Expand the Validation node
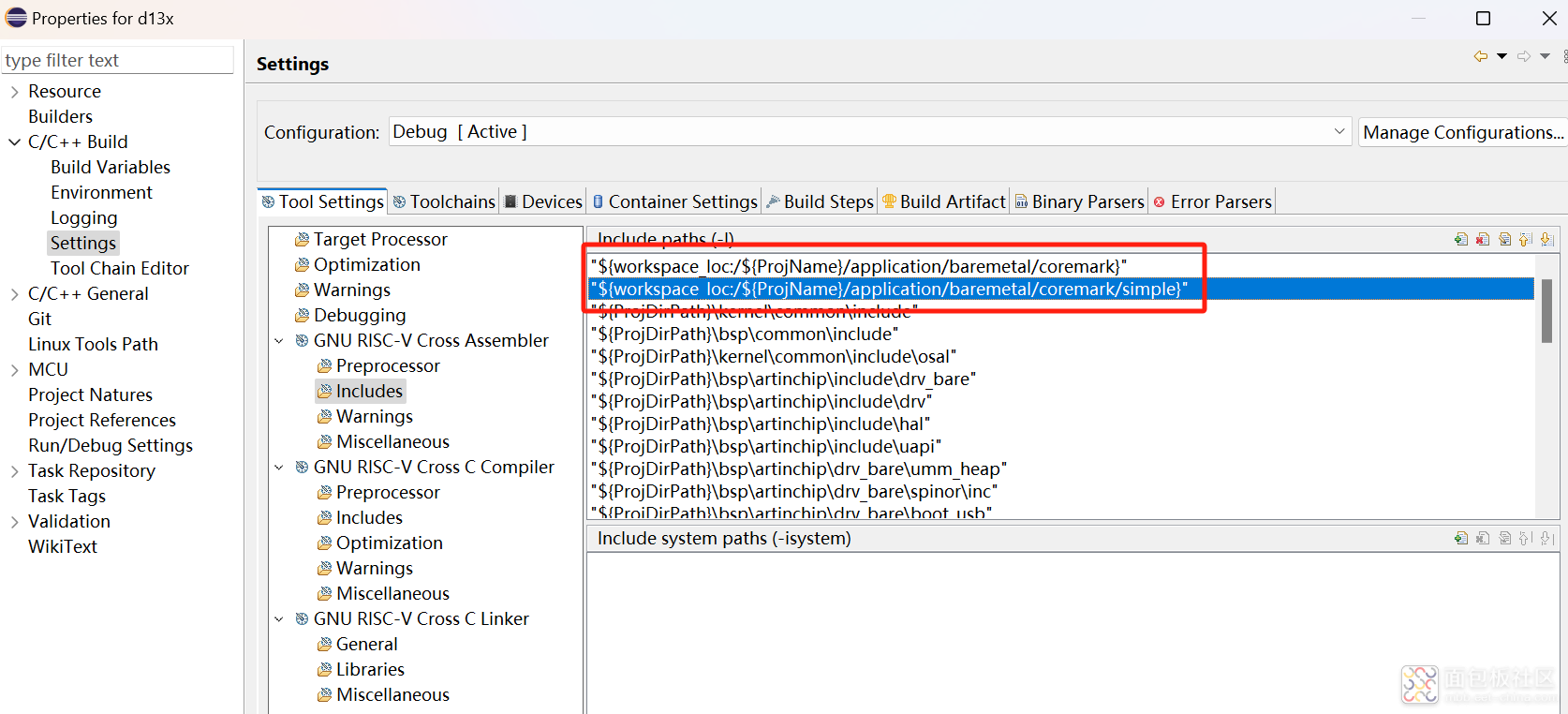 coord(14,522)
